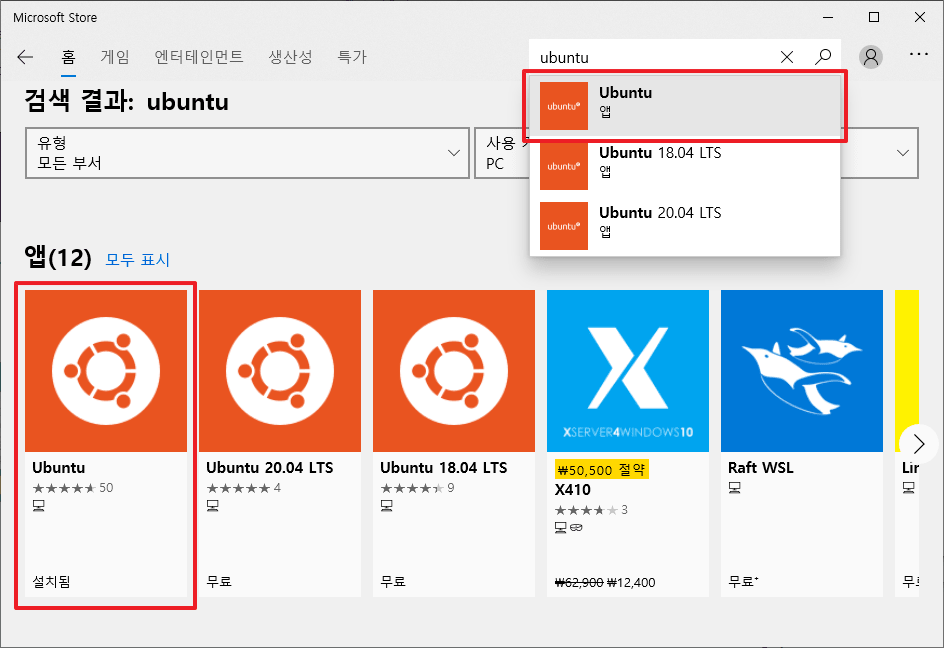Open the Ubuntu app tile image
Image resolution: width=944 pixels, height=648 pixels.
point(106,371)
